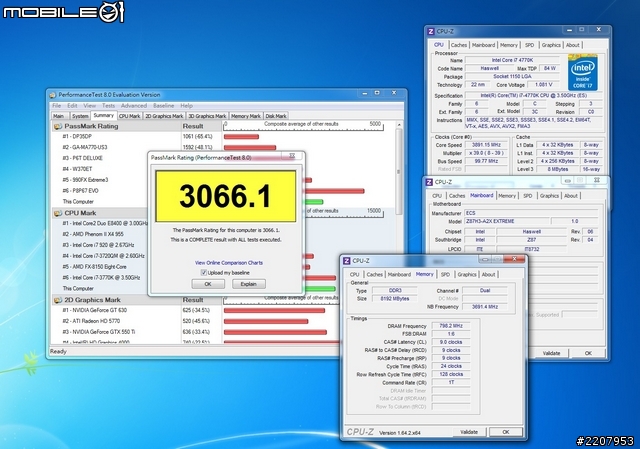Select the Summary tab in PerformanceTest
Image resolution: width=640 pixels, height=449 pixels.
pos(104,116)
